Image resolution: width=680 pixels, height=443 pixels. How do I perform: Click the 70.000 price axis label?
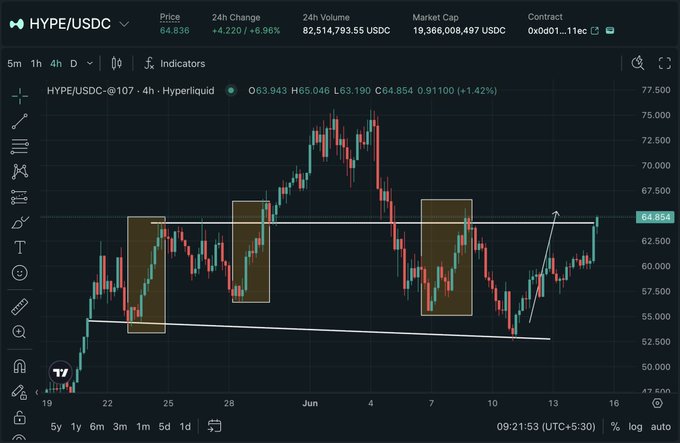[656, 166]
